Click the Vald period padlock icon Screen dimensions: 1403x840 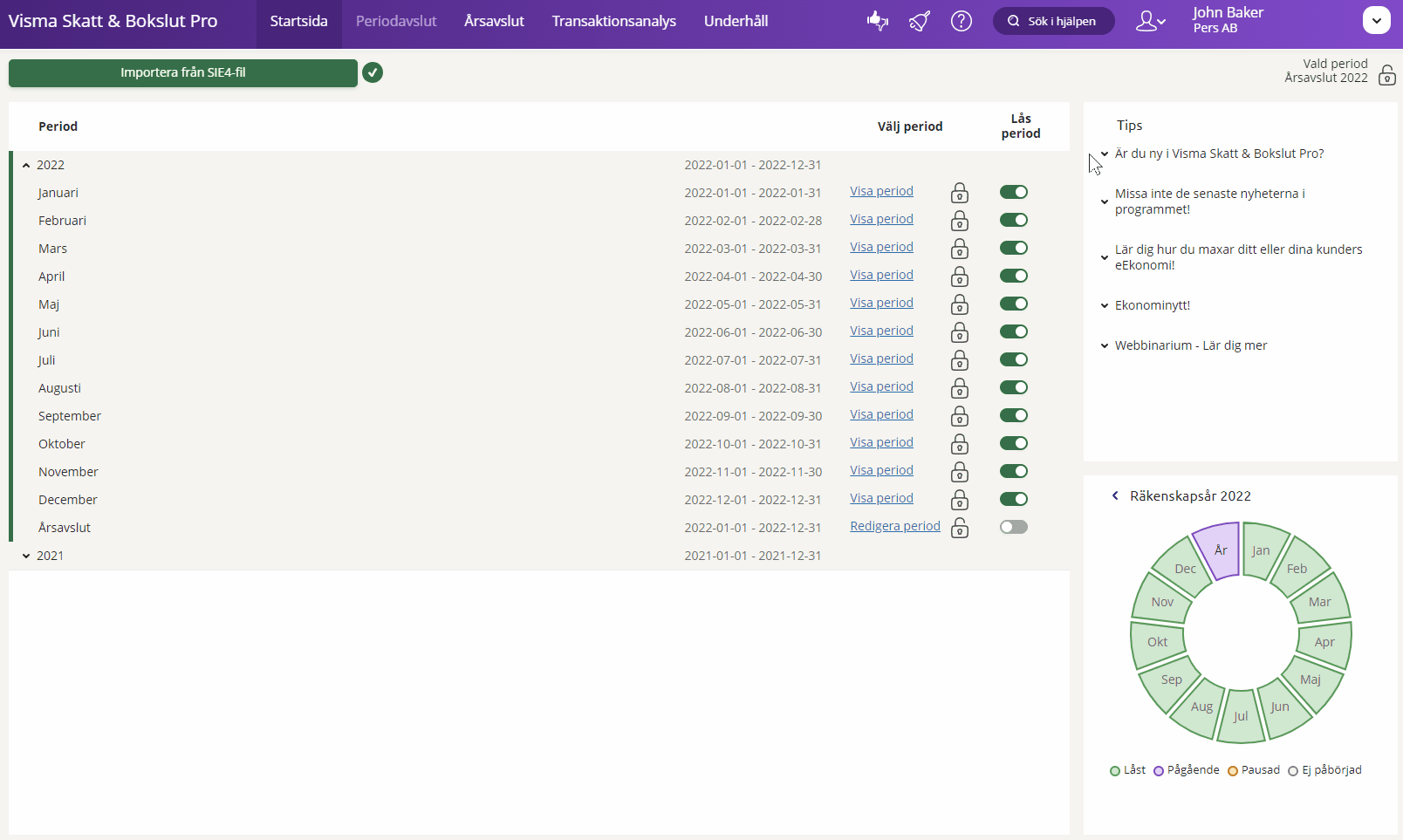tap(1386, 76)
